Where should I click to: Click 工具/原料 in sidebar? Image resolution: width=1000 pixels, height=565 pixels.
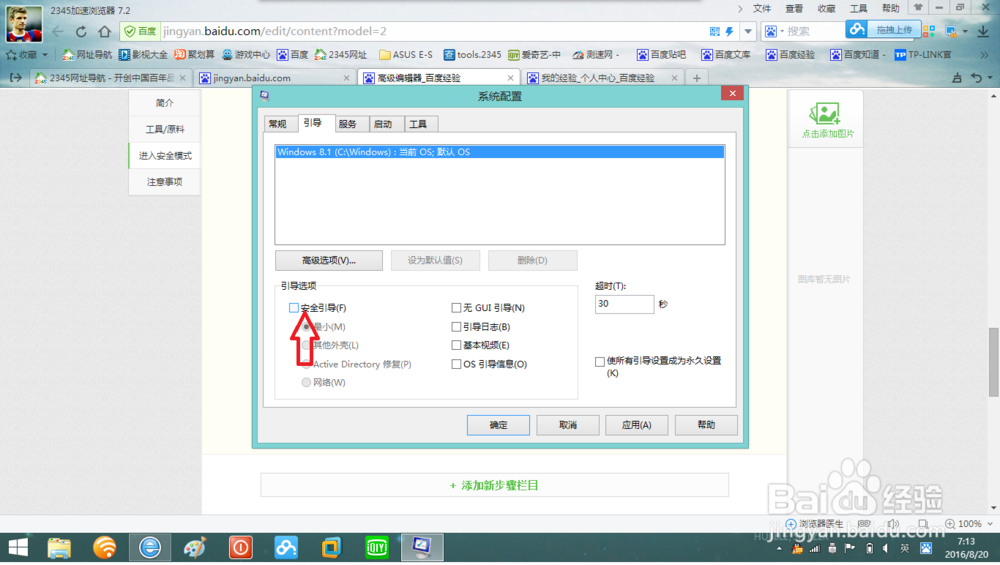pyautogui.click(x=165, y=129)
